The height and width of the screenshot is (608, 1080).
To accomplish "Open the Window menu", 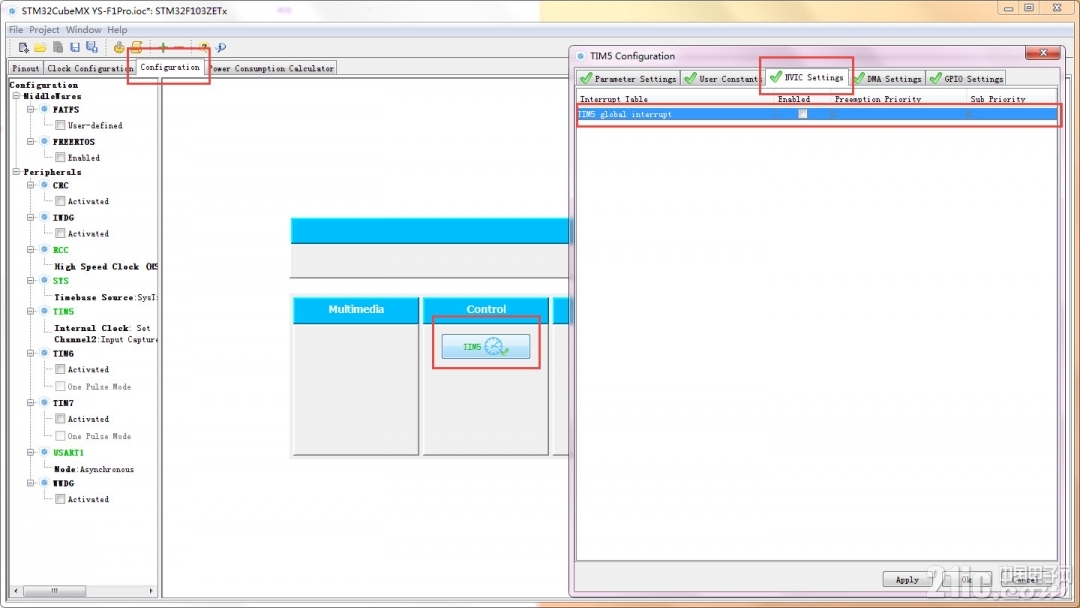I will tap(83, 30).
